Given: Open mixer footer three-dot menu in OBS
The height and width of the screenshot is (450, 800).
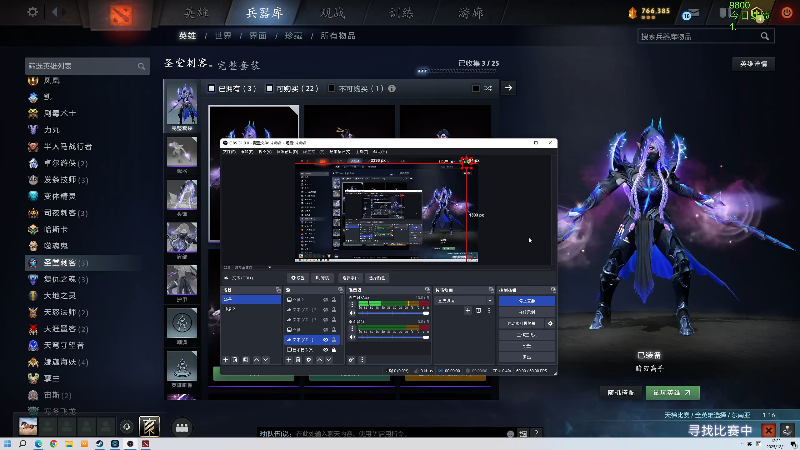Looking at the screenshot, I should point(362,360).
